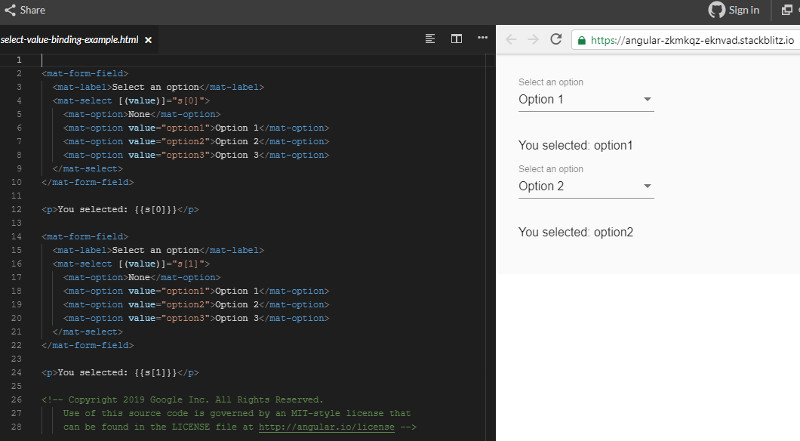Click "option1" value on line 18
The height and width of the screenshot is (441, 800).
coord(185,291)
